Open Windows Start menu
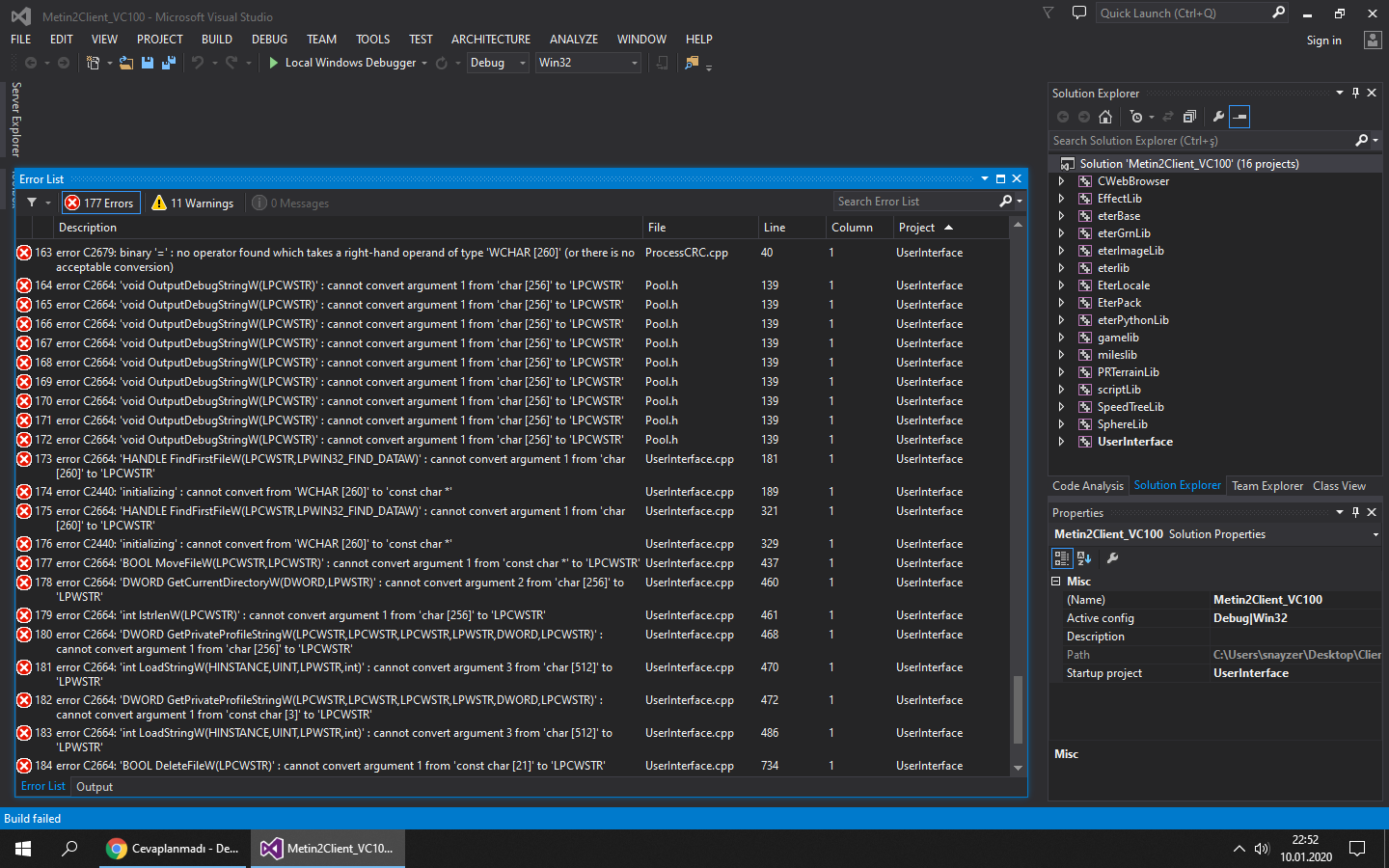This screenshot has height=868, width=1389. (23, 849)
